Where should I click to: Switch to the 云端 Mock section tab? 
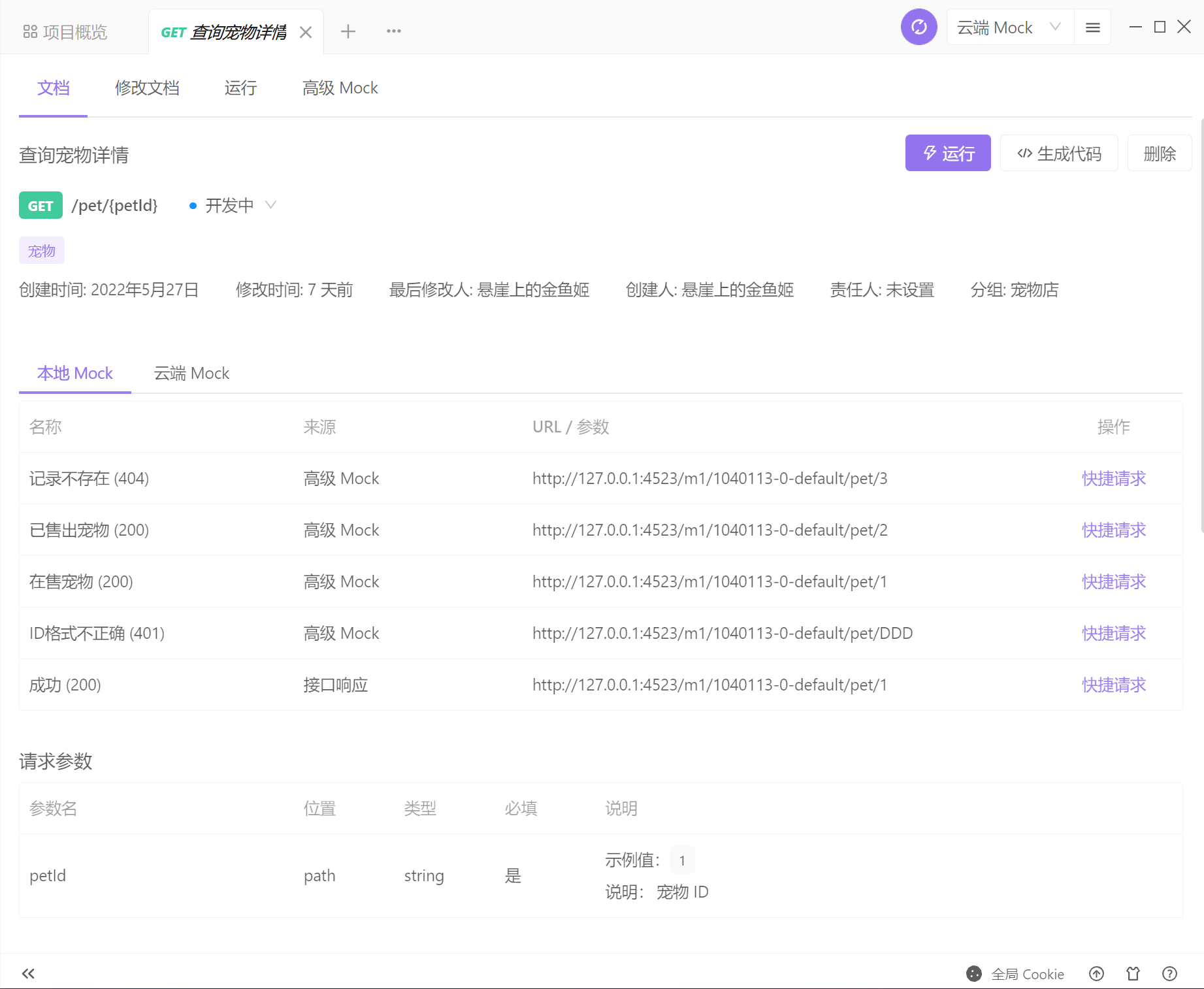point(190,373)
